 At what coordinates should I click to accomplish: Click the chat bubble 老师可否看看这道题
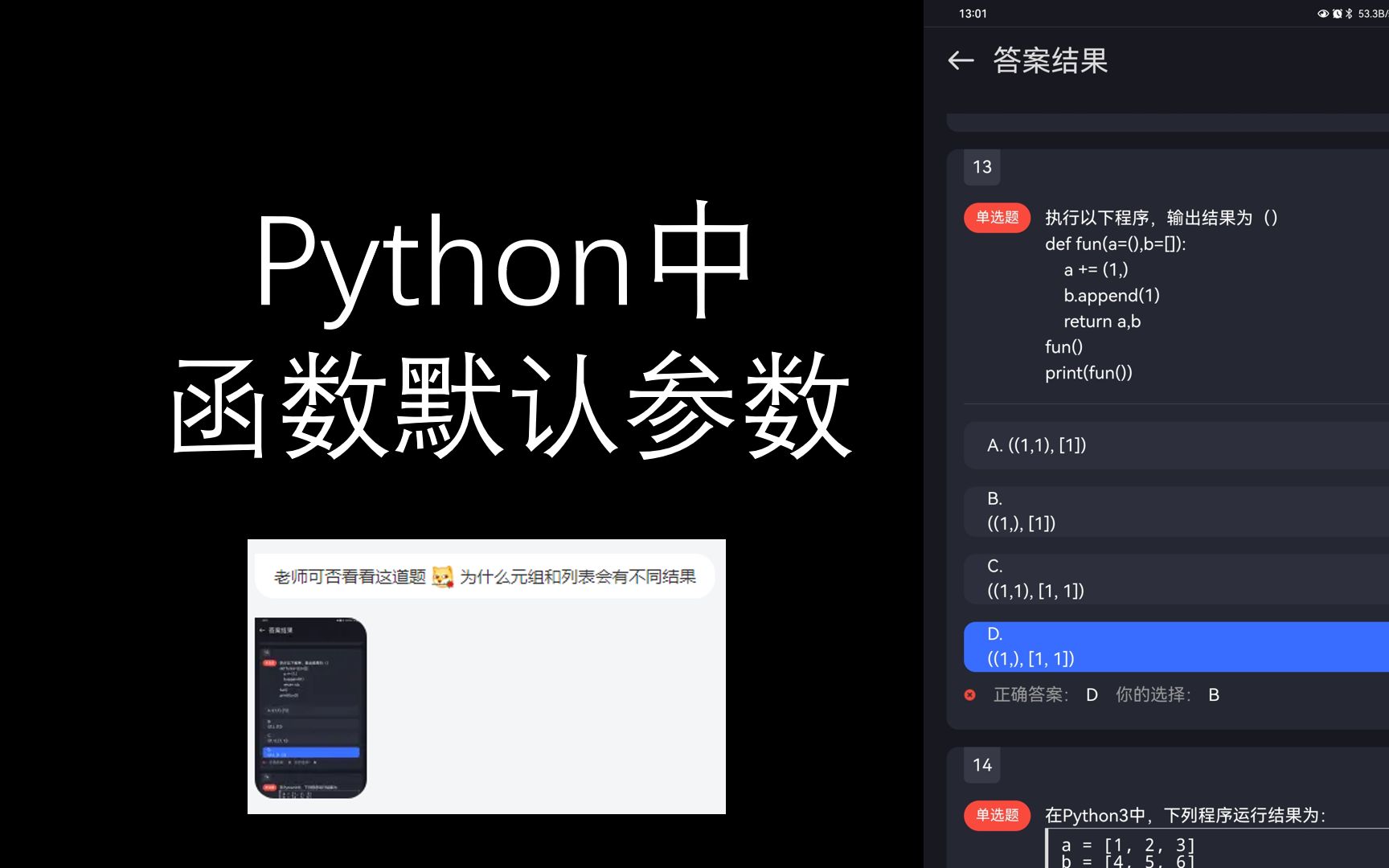tap(485, 576)
